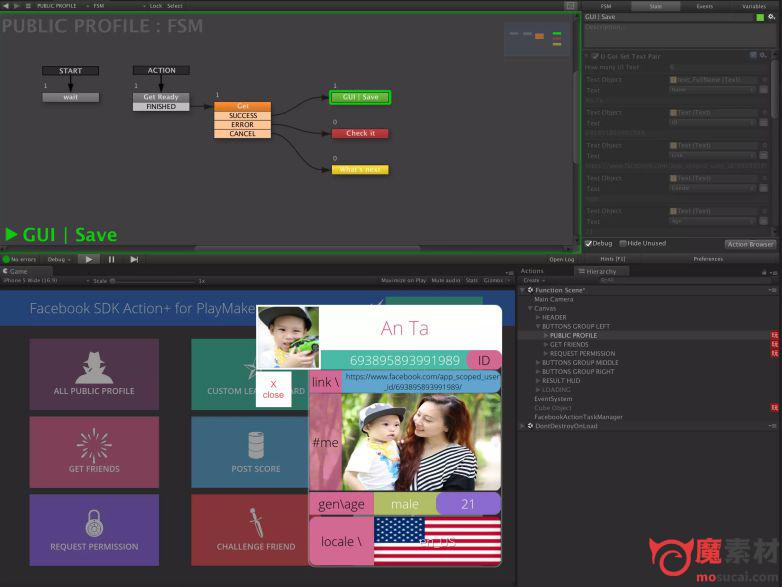Image resolution: width=782 pixels, height=587 pixels.
Task: Toggle Mute audio in Game view
Action: tap(446, 280)
